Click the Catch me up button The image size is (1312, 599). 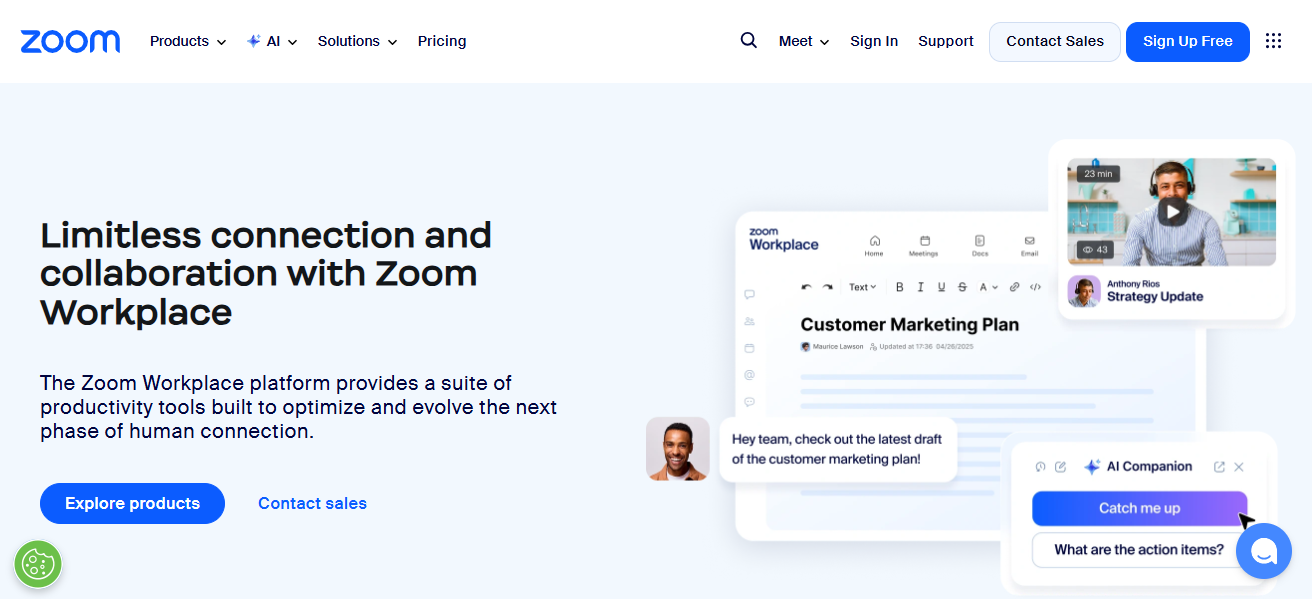(1139, 508)
